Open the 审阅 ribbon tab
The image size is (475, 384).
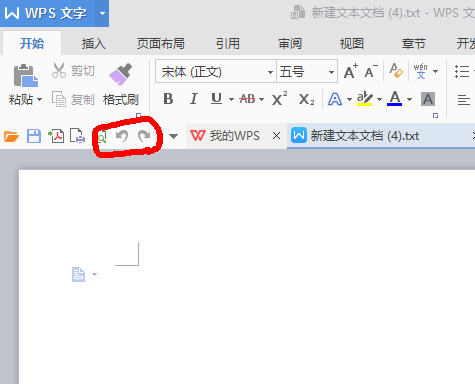tap(290, 43)
